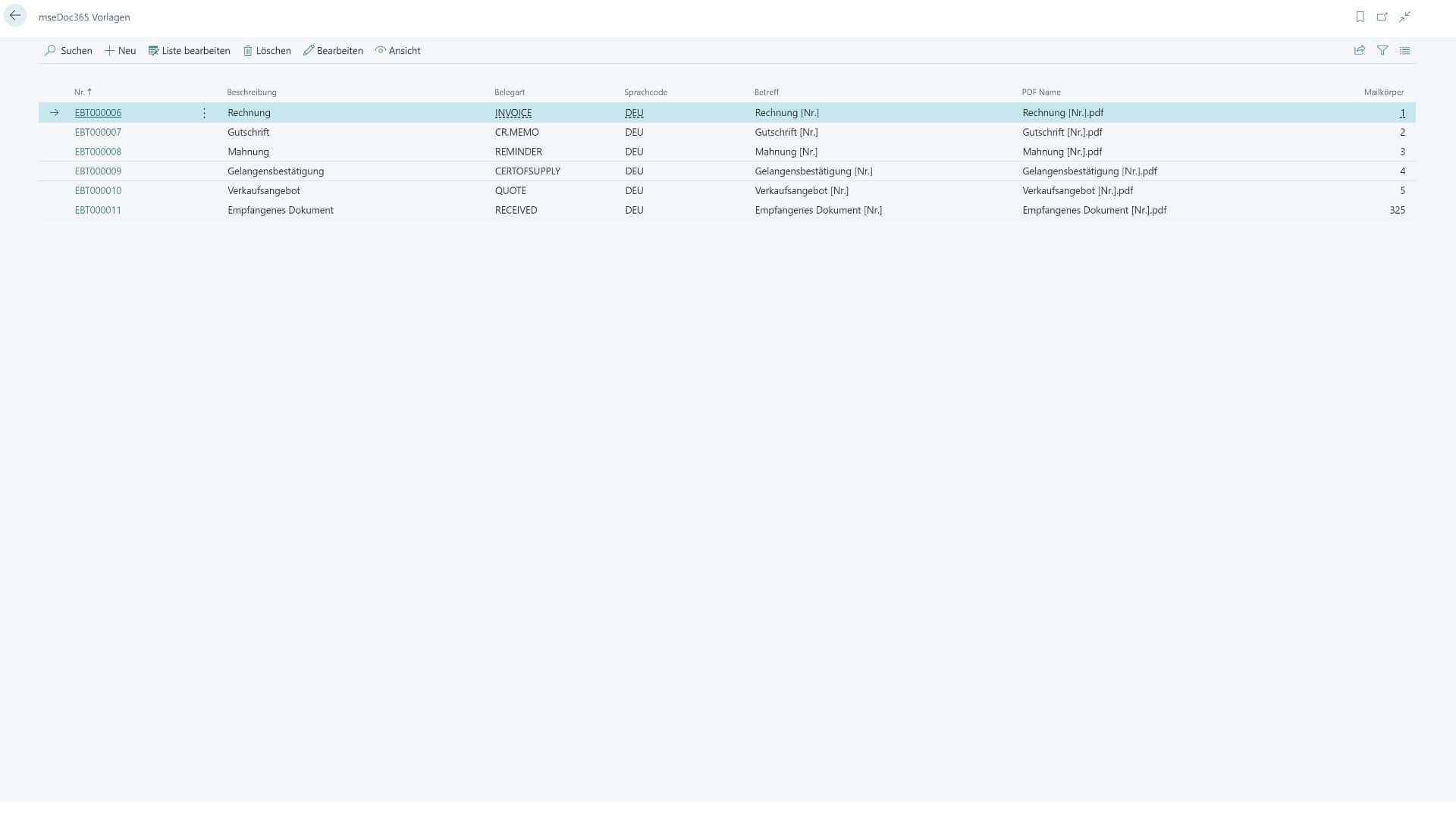
Task: Click Liste bearbeiten
Action: (x=189, y=51)
